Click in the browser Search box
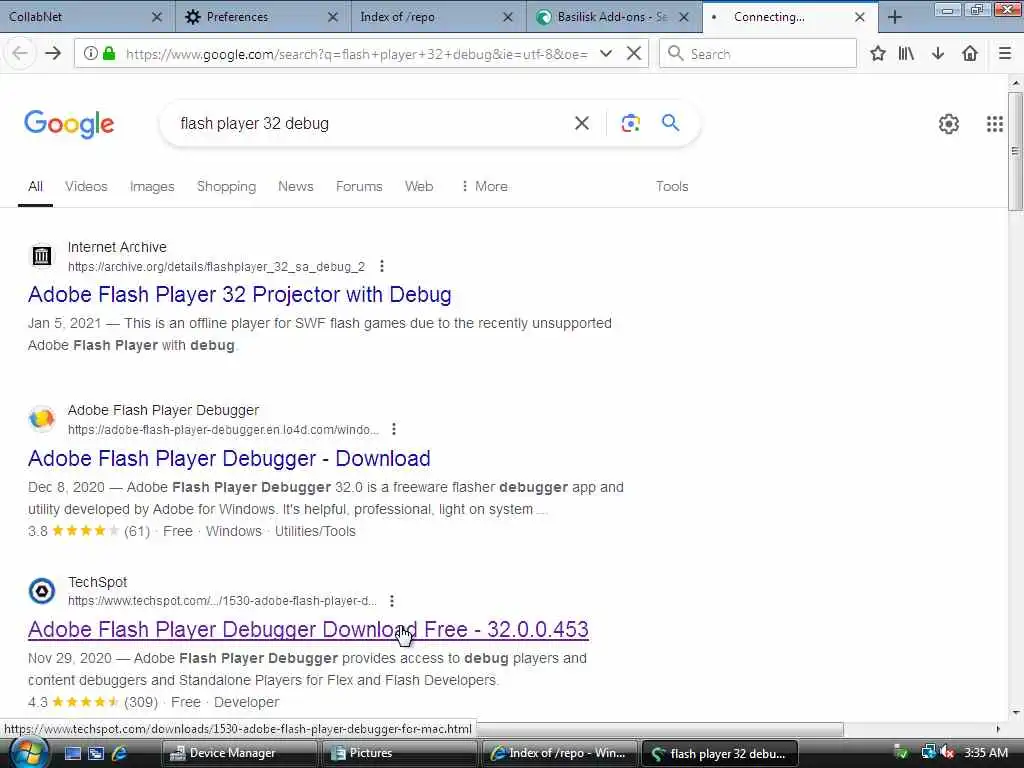Image resolution: width=1024 pixels, height=768 pixels. pos(758,54)
